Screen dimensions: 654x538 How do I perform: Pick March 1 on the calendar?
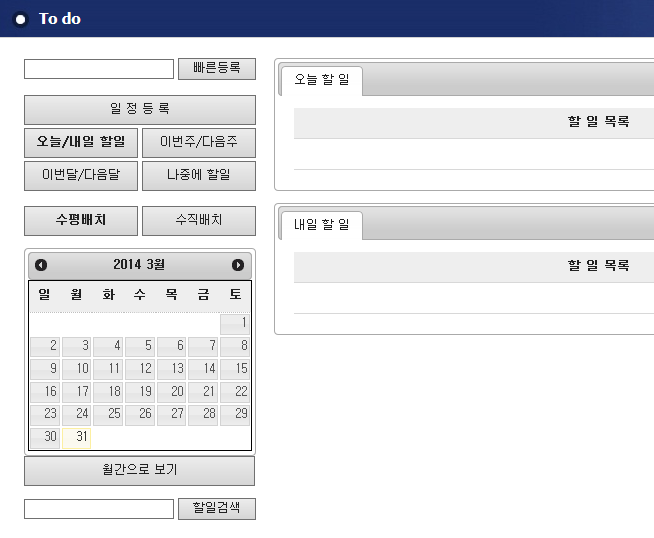click(x=235, y=323)
